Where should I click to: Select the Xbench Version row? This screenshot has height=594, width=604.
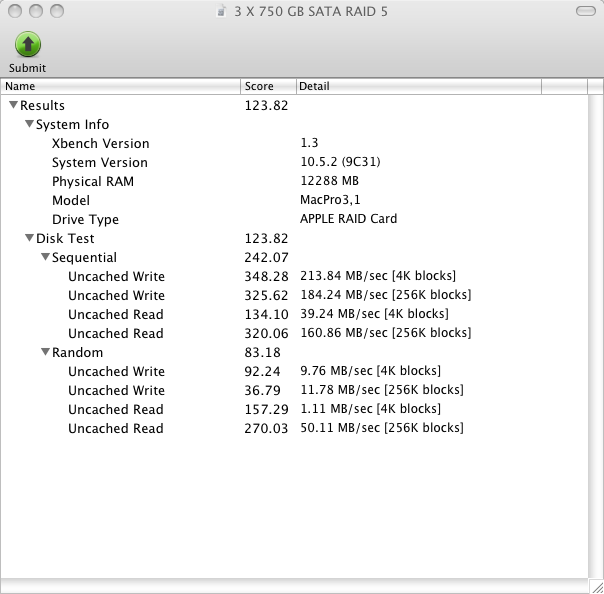point(294,143)
